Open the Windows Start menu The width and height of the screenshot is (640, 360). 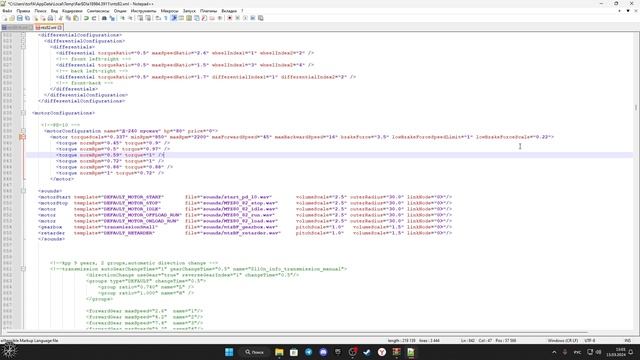point(229,352)
